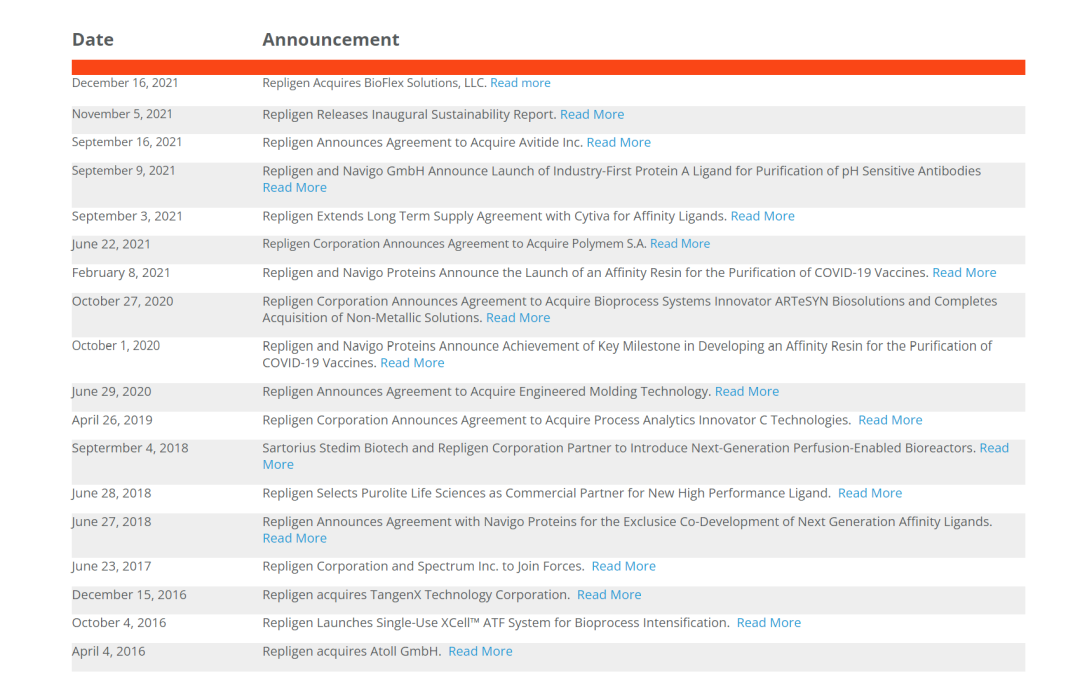Click the Date column header

(93, 40)
